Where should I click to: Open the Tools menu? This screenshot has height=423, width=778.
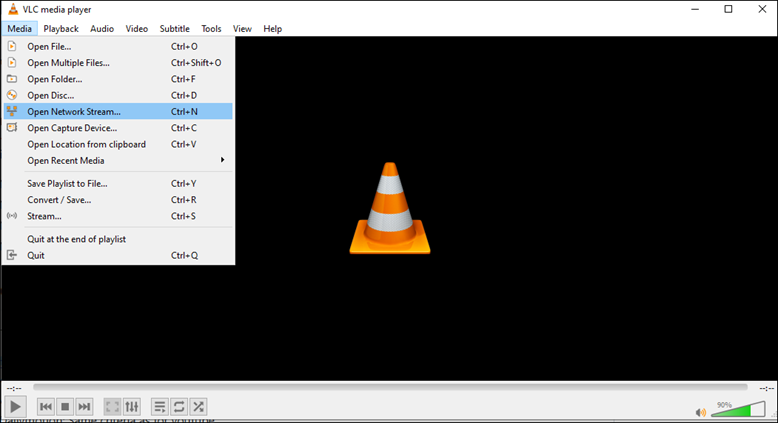(211, 29)
